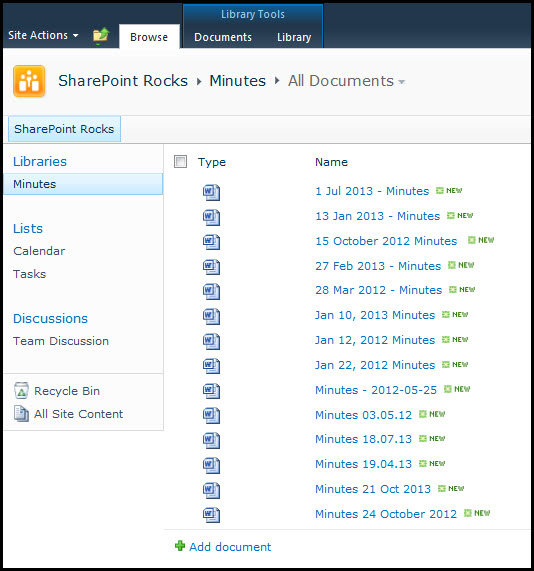Open document Minutes 19.04.13
The width and height of the screenshot is (534, 571).
coord(364,464)
